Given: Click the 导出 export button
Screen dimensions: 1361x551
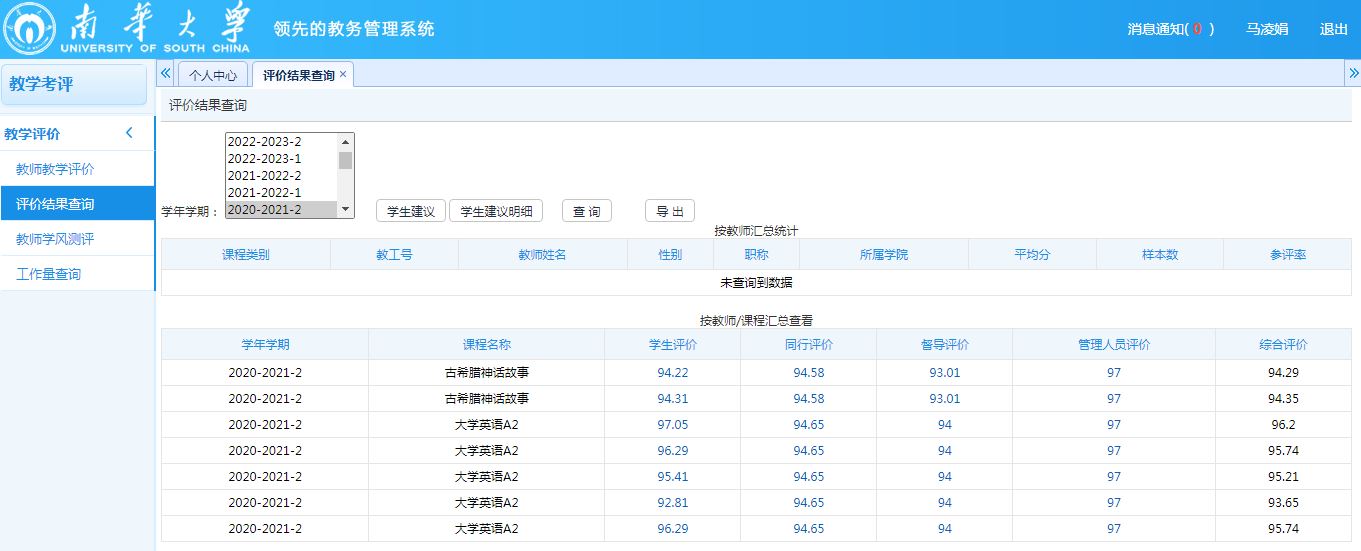Looking at the screenshot, I should pyautogui.click(x=669, y=211).
